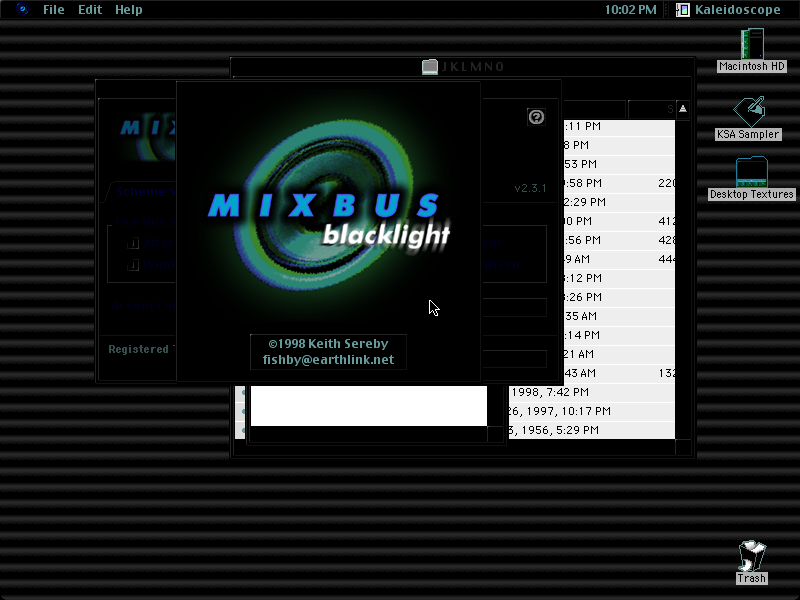Select the row with time :14 PM
The image size is (800, 600).
coord(619,335)
